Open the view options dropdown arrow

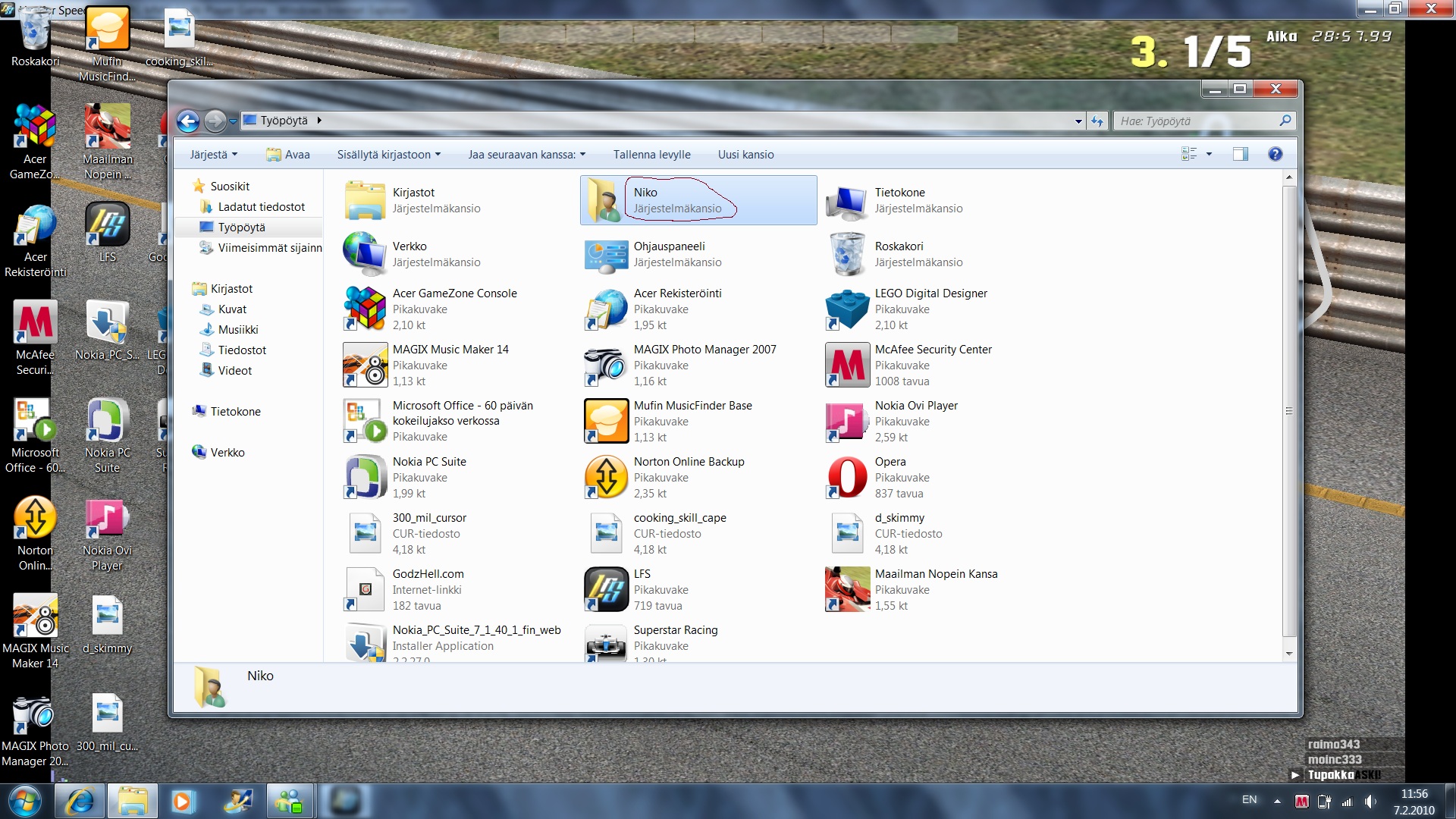click(1210, 154)
